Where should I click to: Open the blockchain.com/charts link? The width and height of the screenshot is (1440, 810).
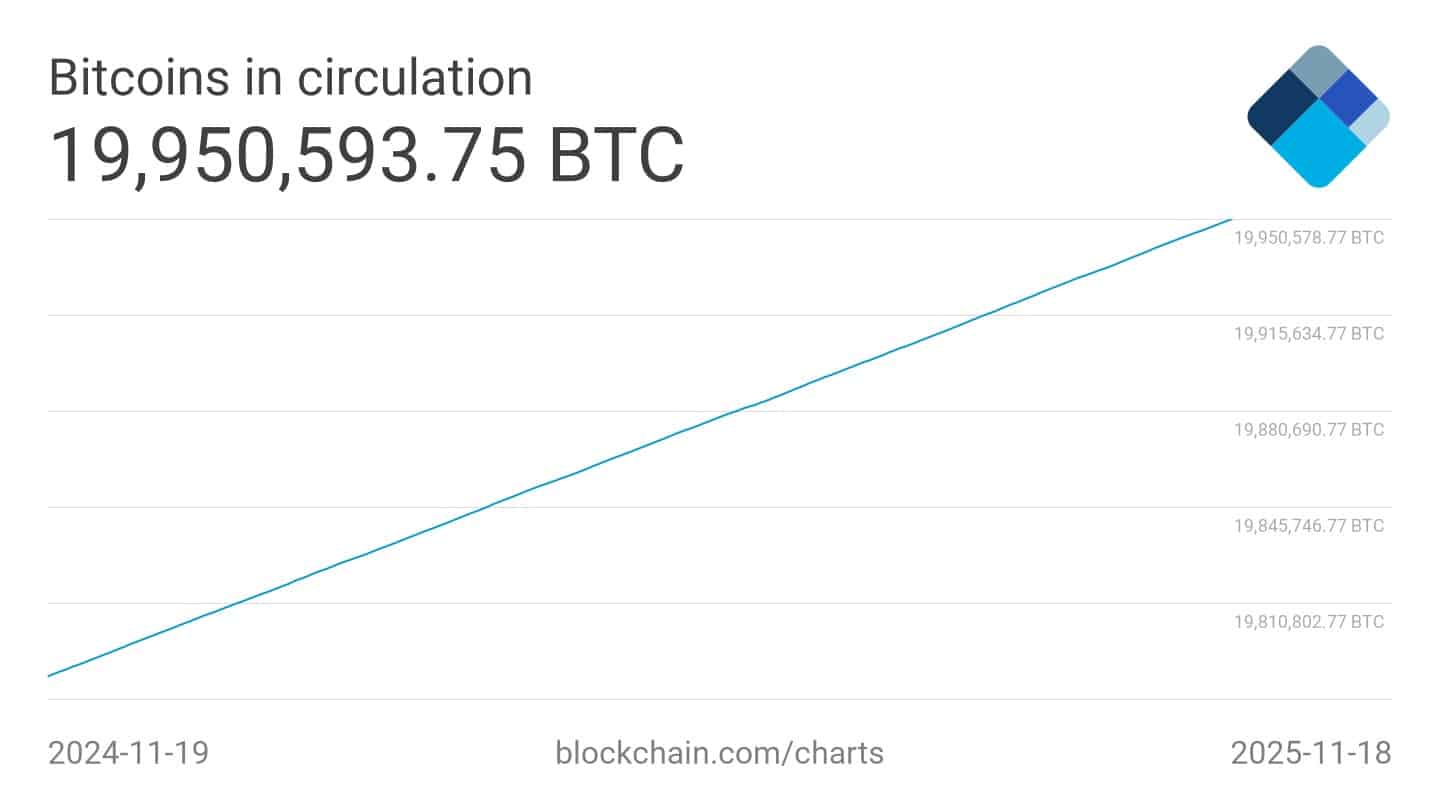click(719, 752)
